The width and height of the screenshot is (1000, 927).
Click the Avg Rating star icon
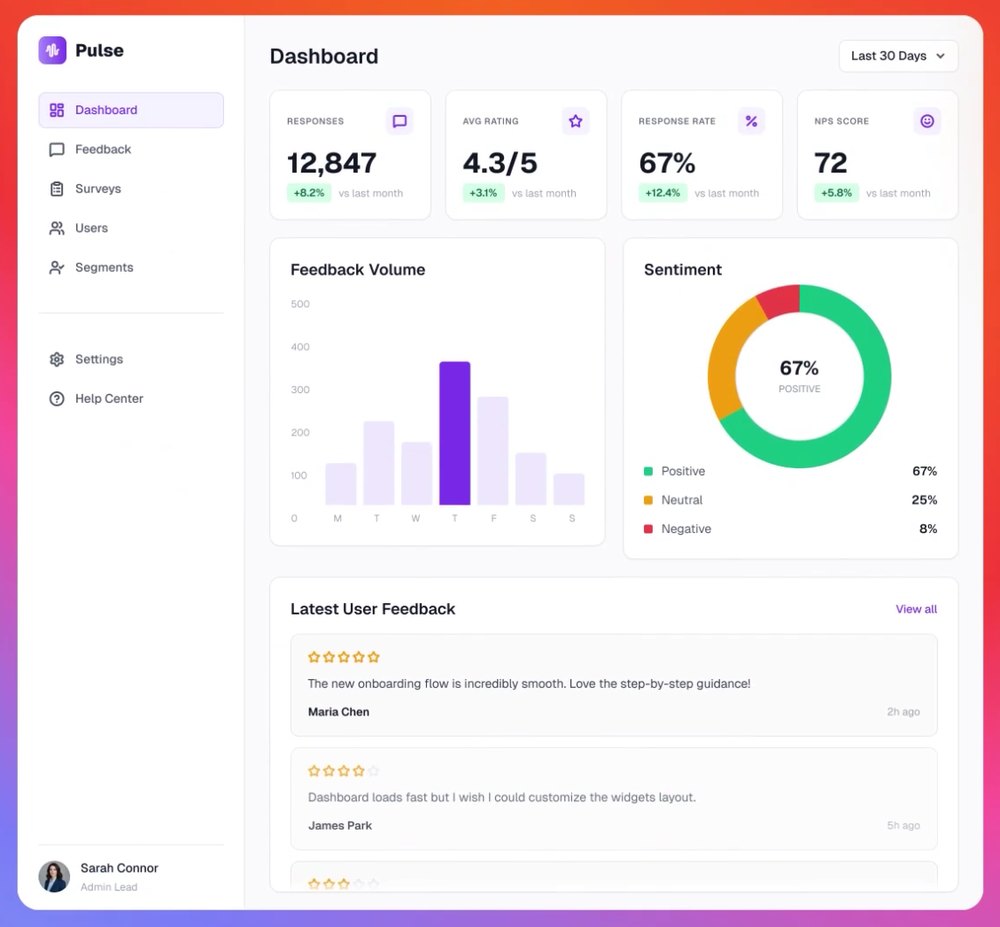click(575, 121)
